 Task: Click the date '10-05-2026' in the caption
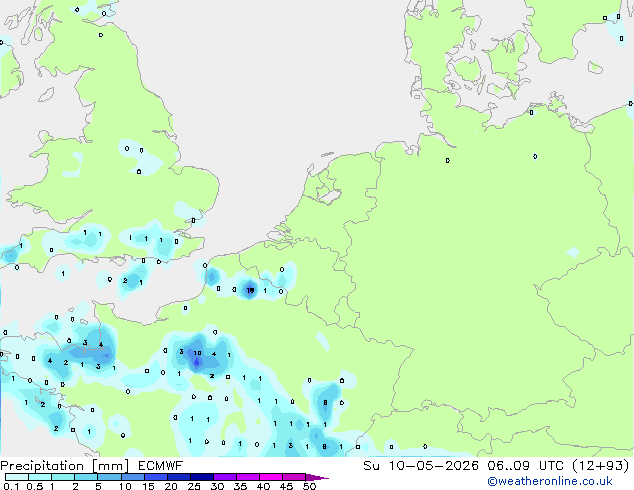click(434, 466)
